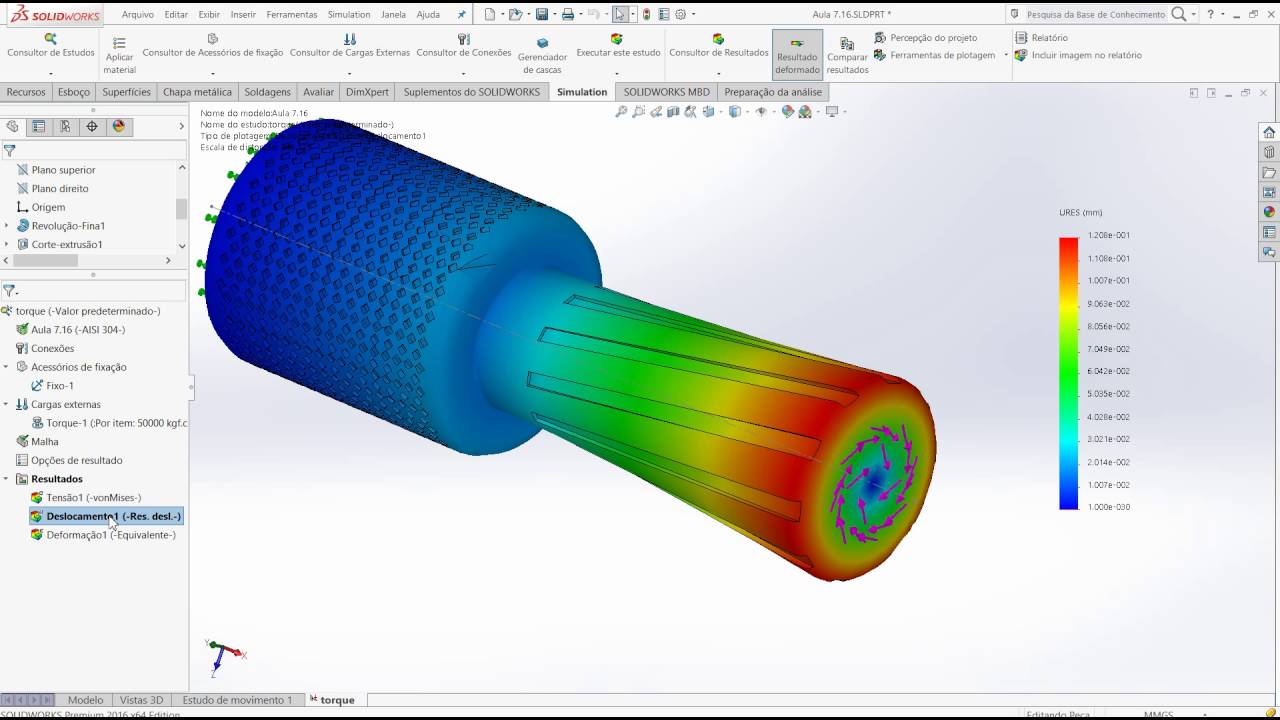Expand tabs arrow at right of manager tabs
Screen dimensions: 1280x720
181,126
